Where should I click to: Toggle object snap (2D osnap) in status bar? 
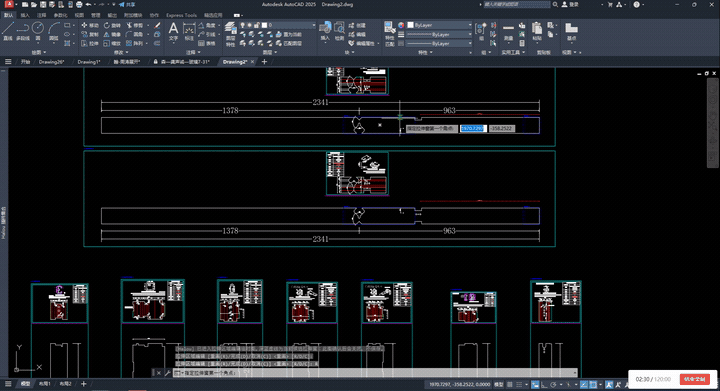pyautogui.click(x=593, y=385)
